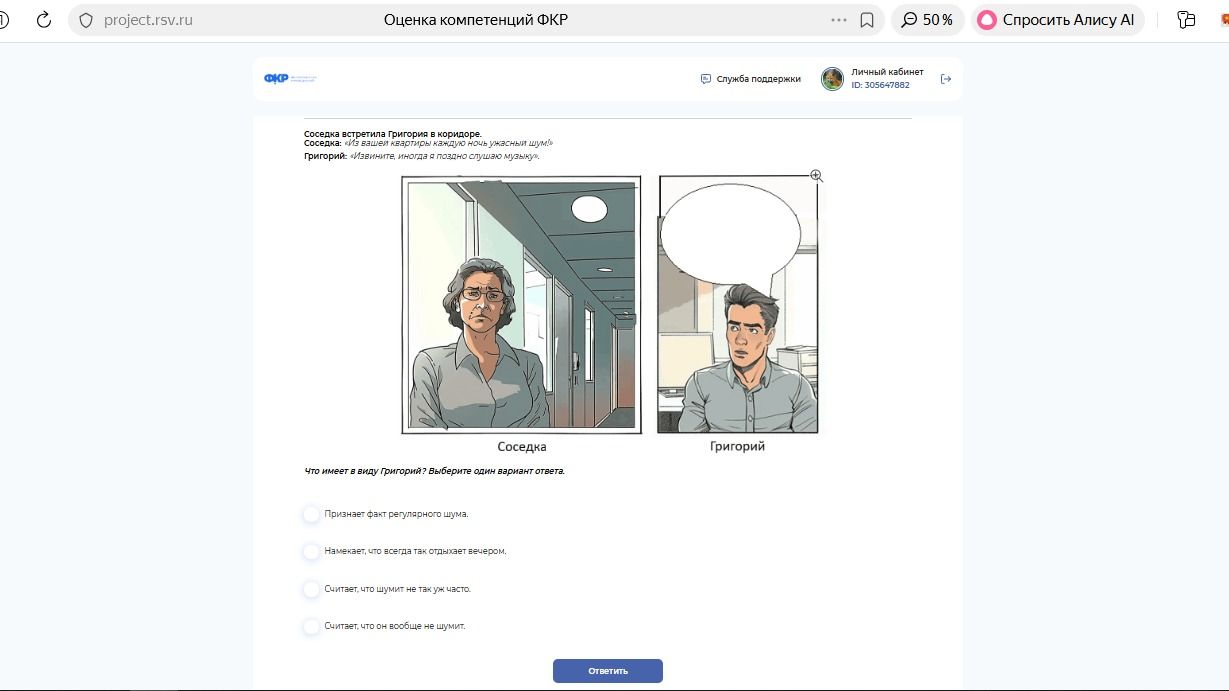Screen dimensions: 1229x691
Task: Bookmark this page icon
Action: (x=867, y=20)
